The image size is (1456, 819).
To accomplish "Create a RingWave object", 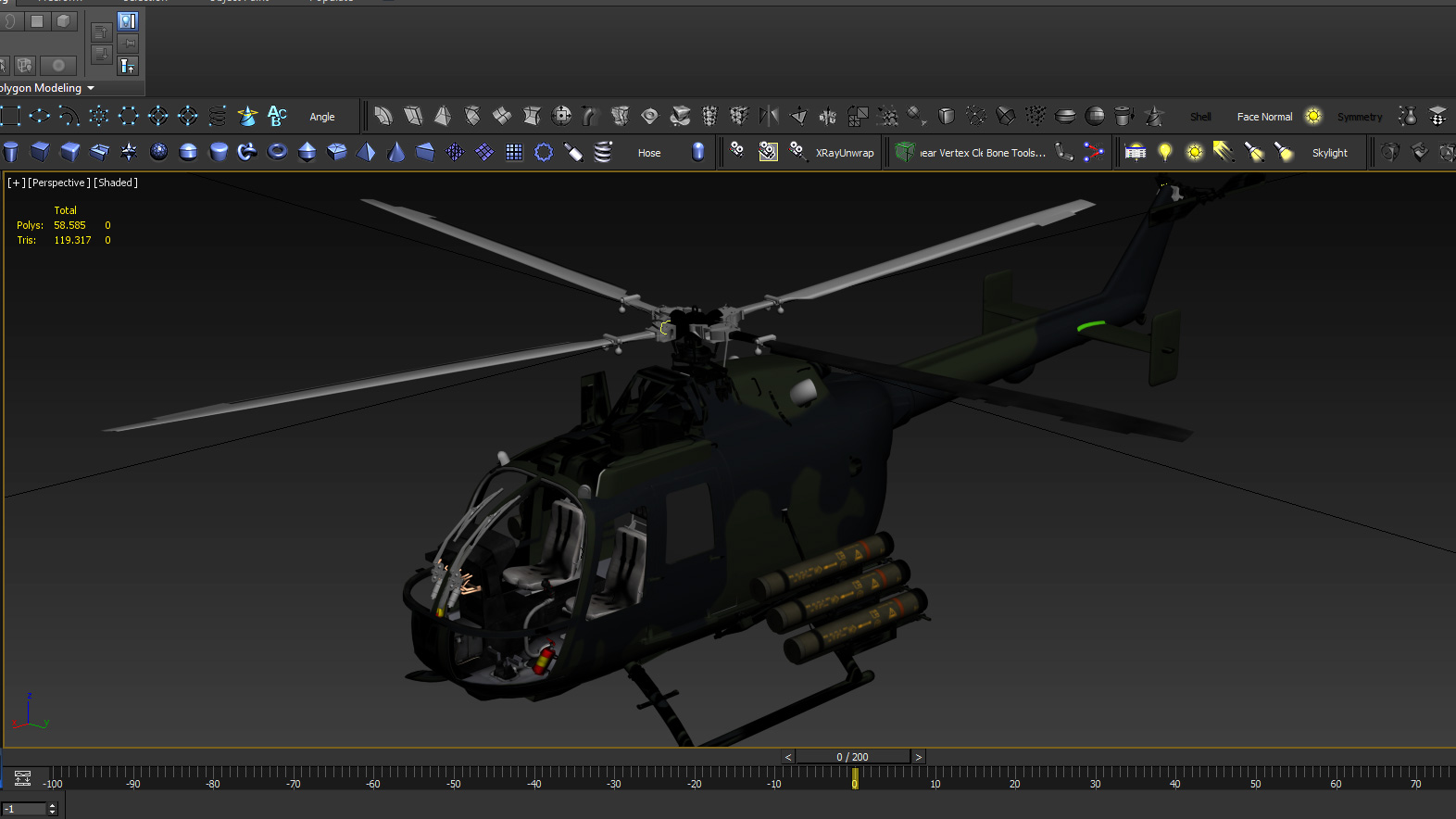I will tap(545, 152).
